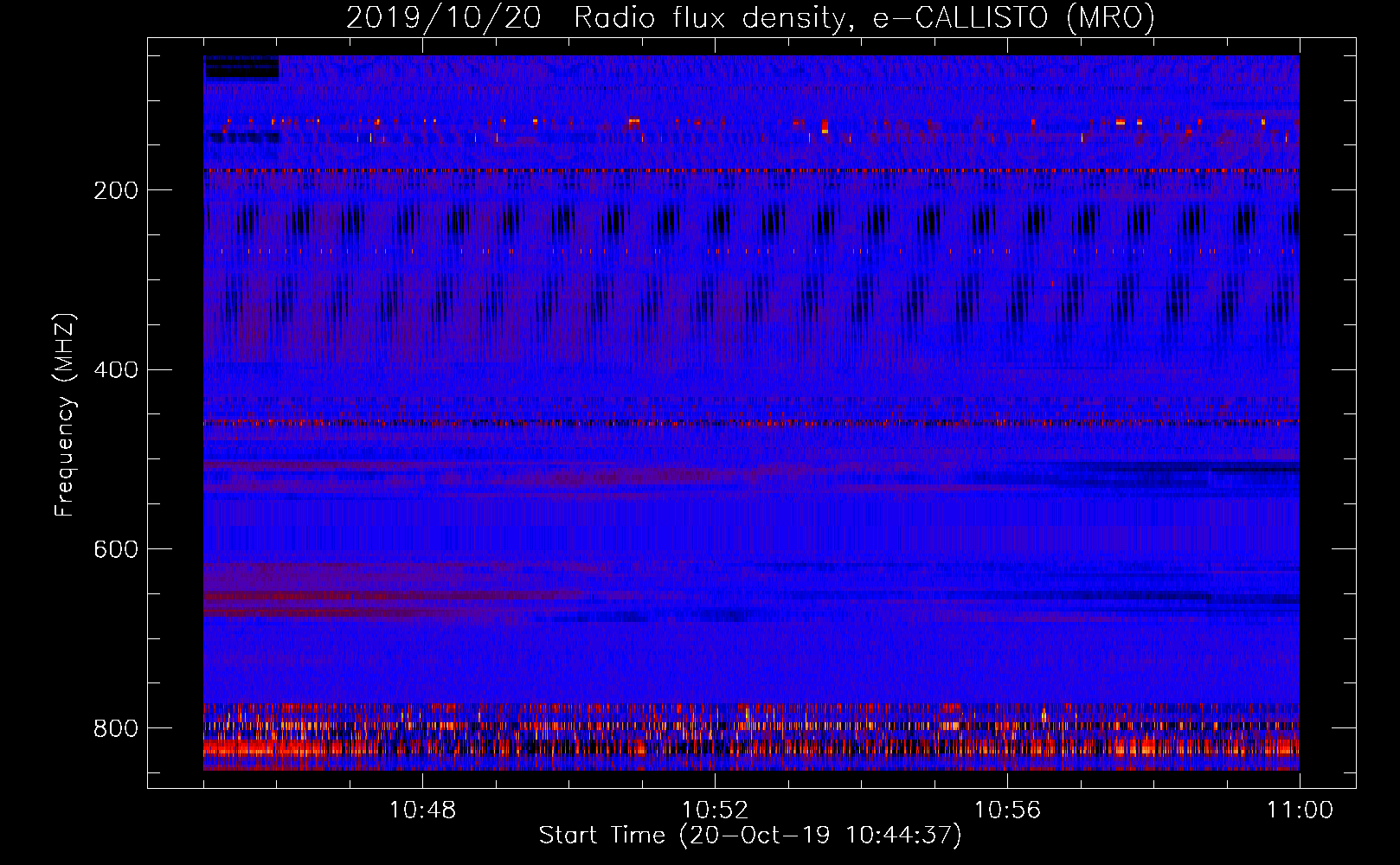Click the 200 frequency tick label
The image size is (1400, 865).
click(x=116, y=190)
